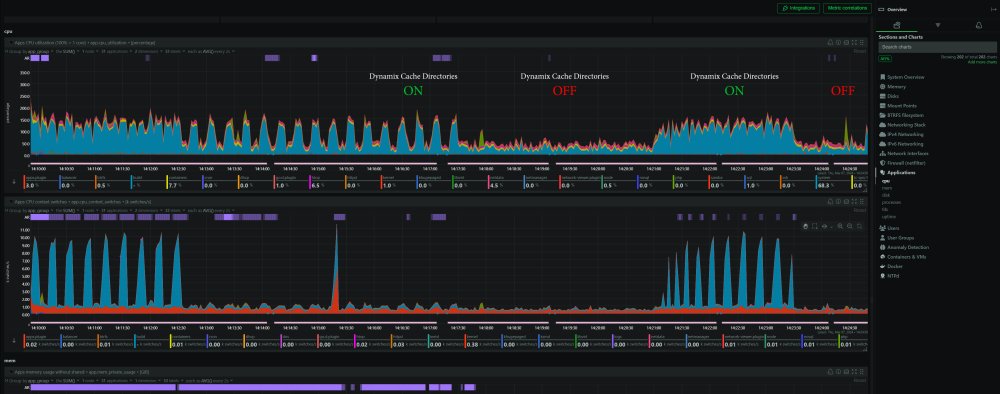Go to Users section
The height and width of the screenshot is (394, 1000).
pos(893,228)
